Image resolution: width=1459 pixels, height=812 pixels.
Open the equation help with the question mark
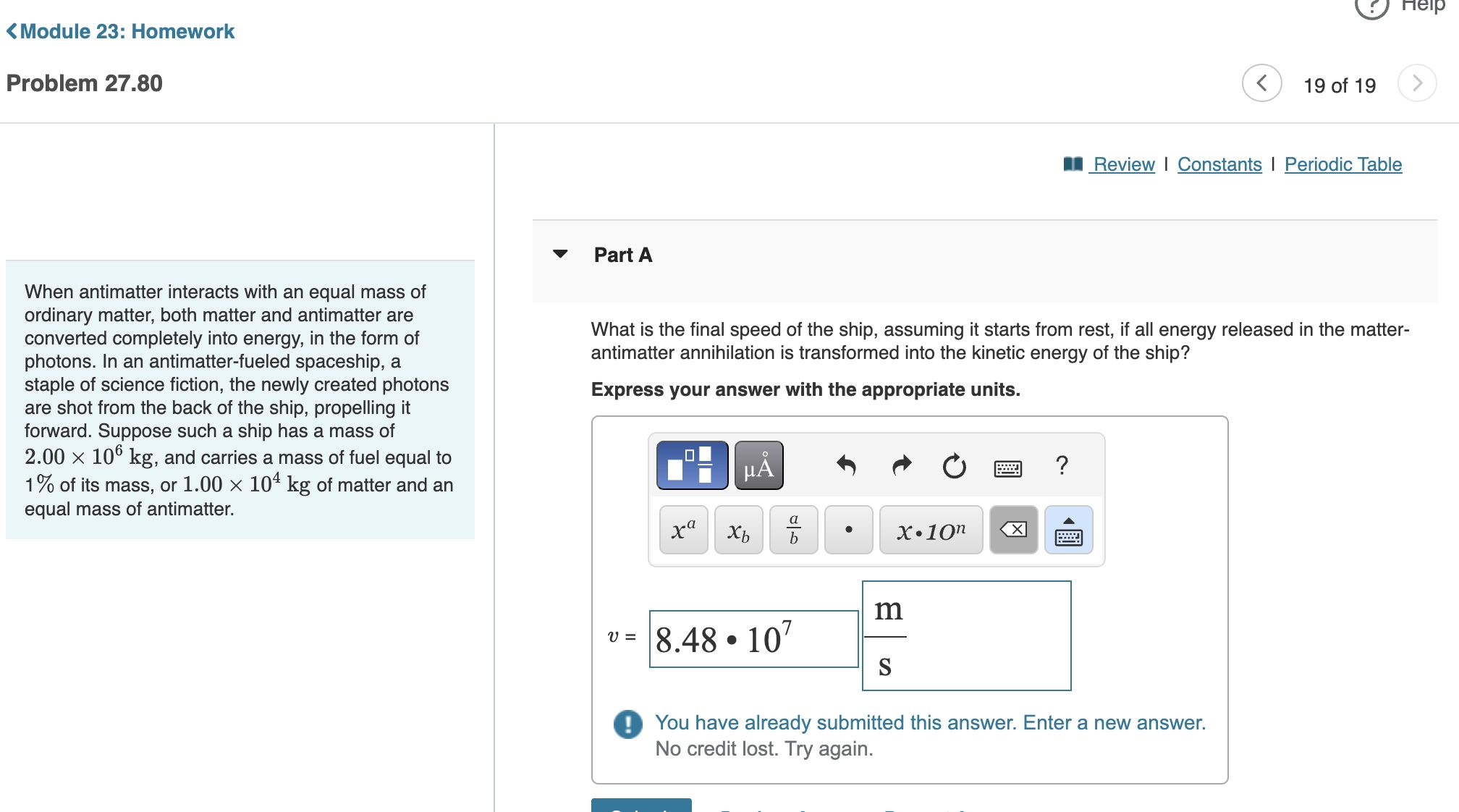[x=1062, y=466]
